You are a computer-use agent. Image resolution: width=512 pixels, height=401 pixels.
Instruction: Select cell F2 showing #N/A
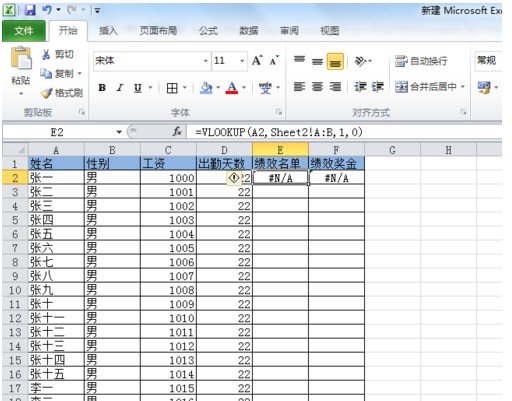(337, 178)
